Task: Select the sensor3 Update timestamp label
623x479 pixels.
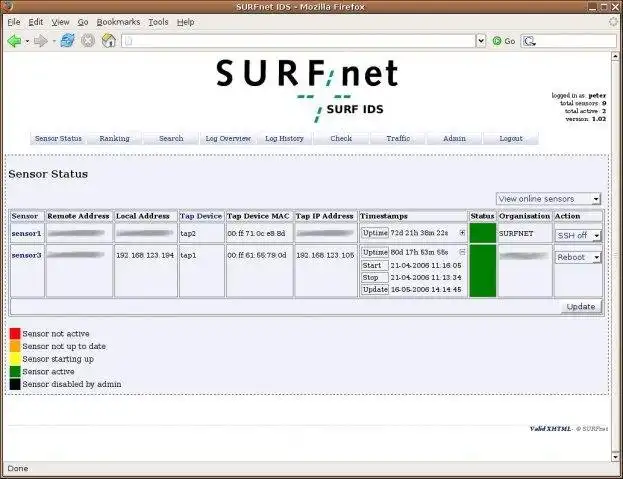Action: coord(375,290)
